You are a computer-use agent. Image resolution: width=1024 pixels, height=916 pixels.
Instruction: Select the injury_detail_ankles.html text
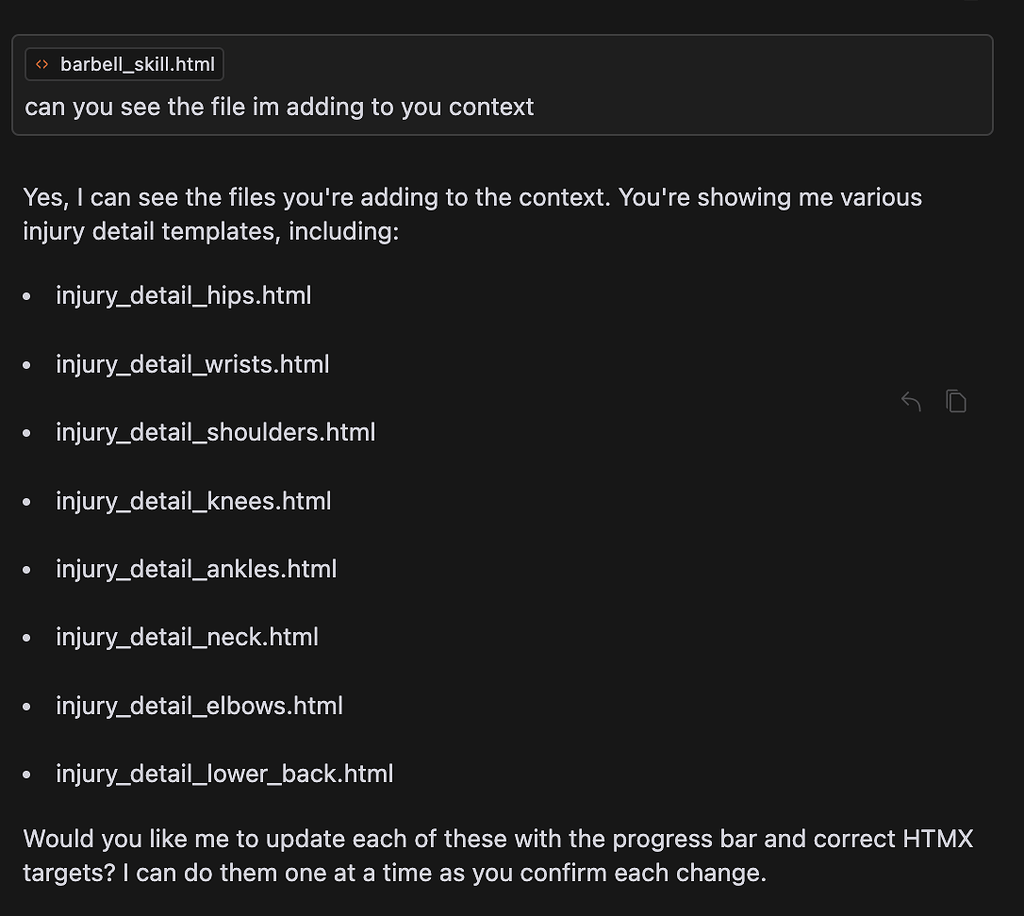(x=196, y=568)
